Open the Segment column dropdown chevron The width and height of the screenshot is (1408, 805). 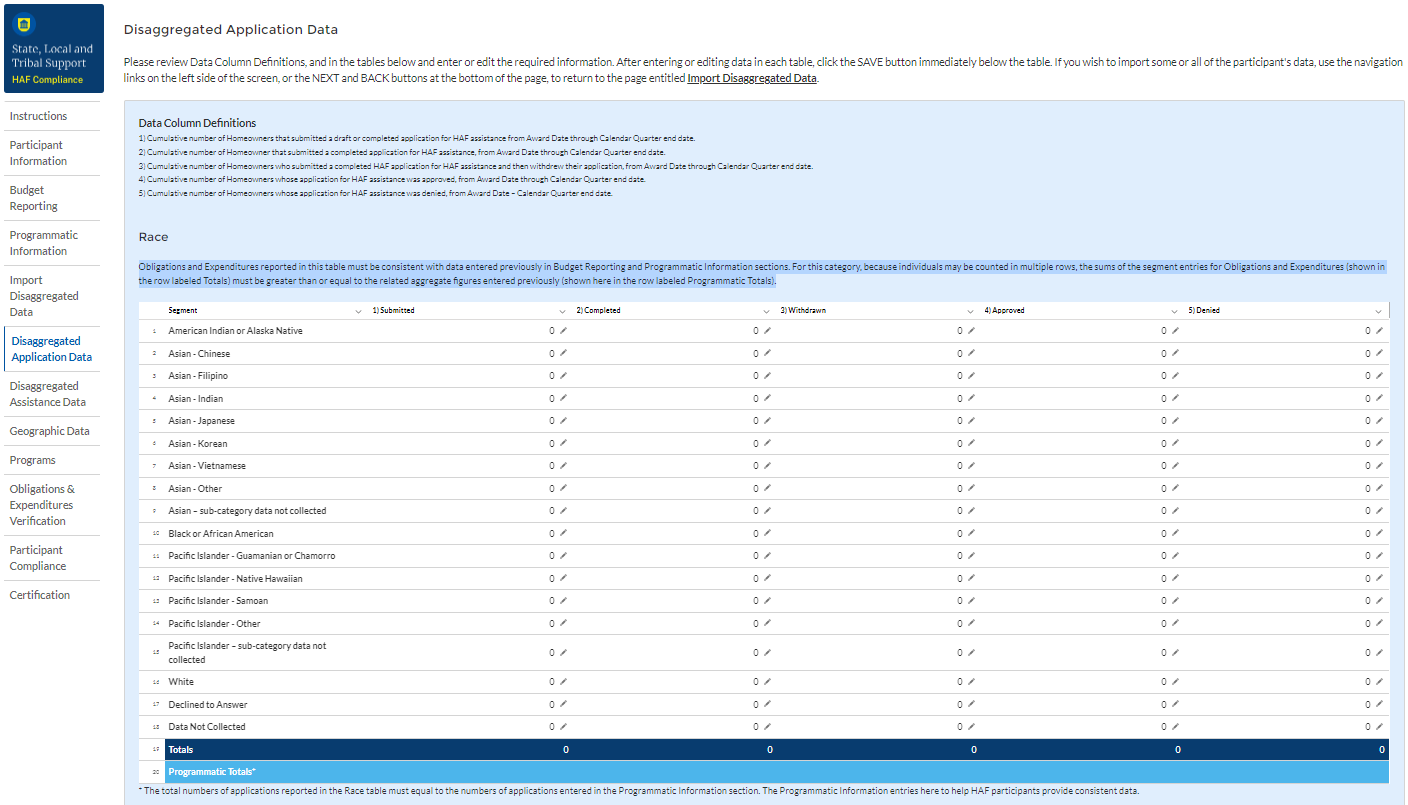coord(359,311)
